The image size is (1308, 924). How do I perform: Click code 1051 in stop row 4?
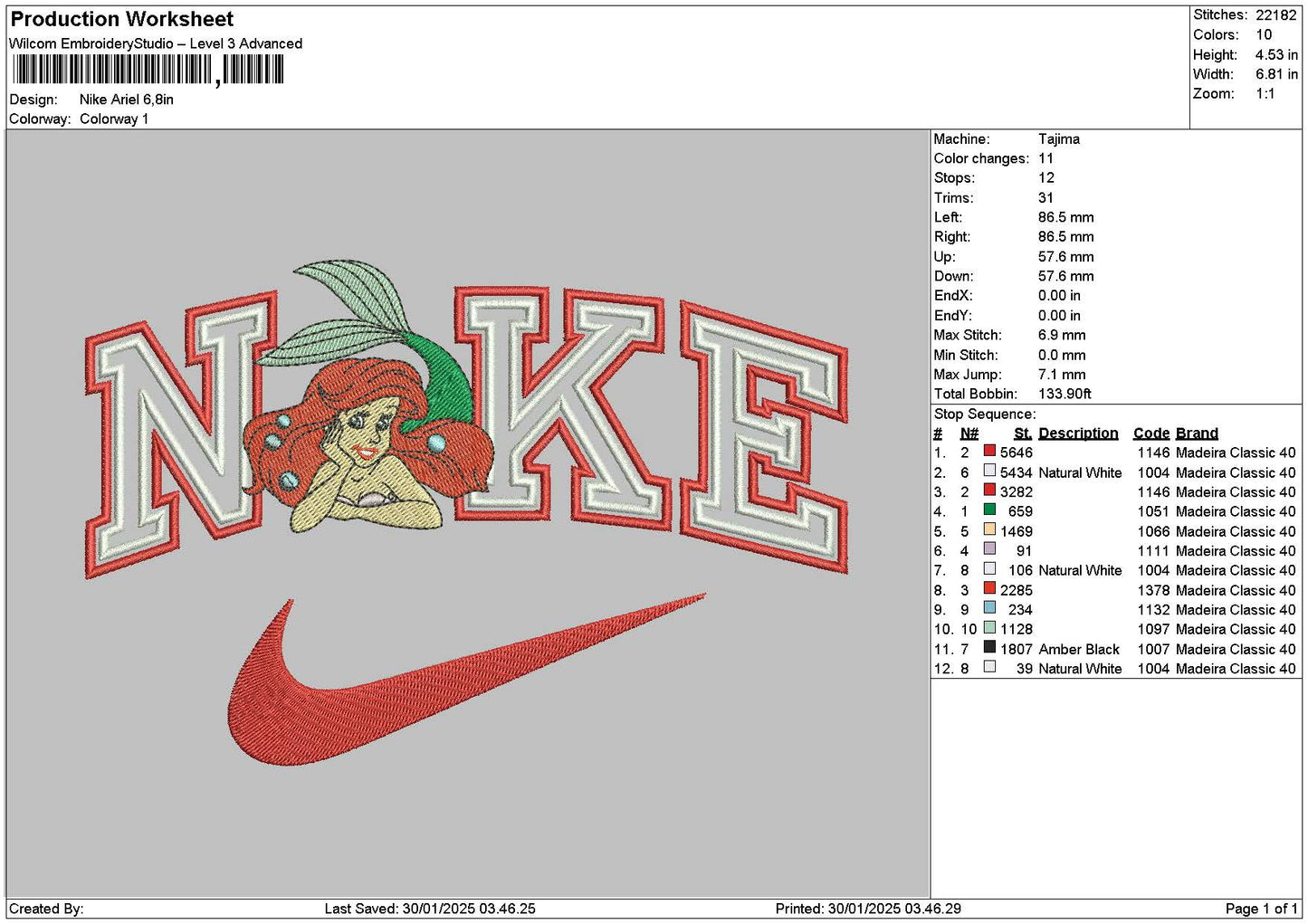coord(1153,511)
